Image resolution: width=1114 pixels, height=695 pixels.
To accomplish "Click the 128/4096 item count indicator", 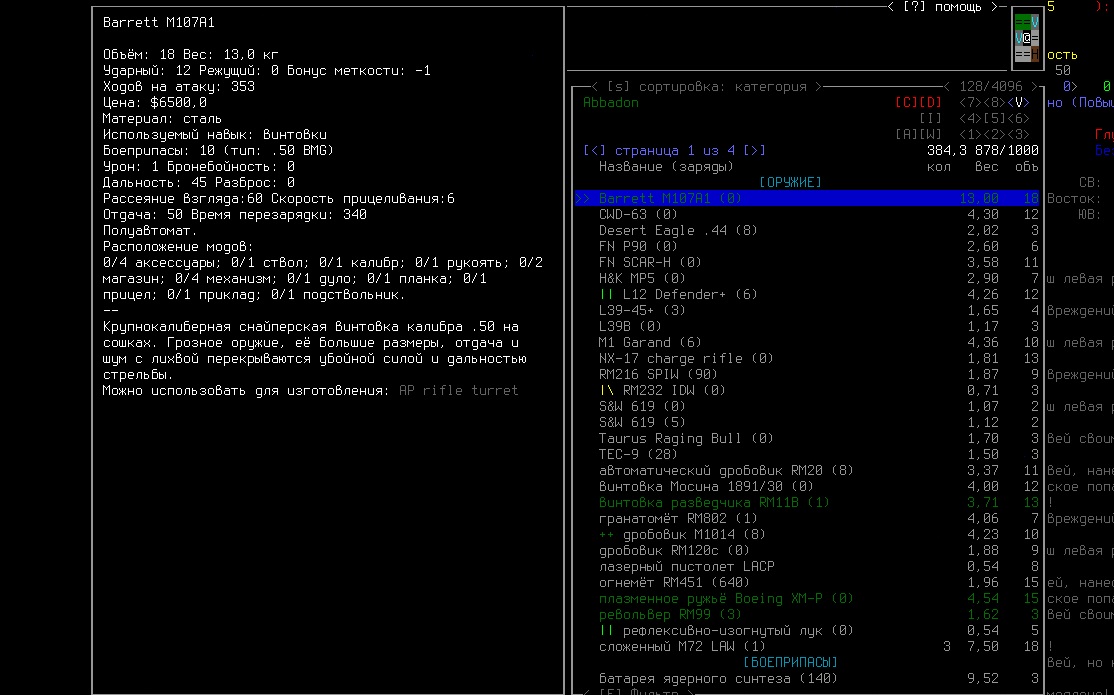I will point(991,87).
